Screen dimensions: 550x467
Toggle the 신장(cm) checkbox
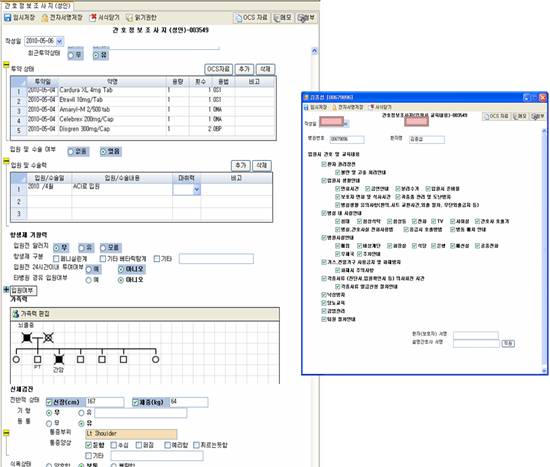pyautogui.click(x=49, y=402)
